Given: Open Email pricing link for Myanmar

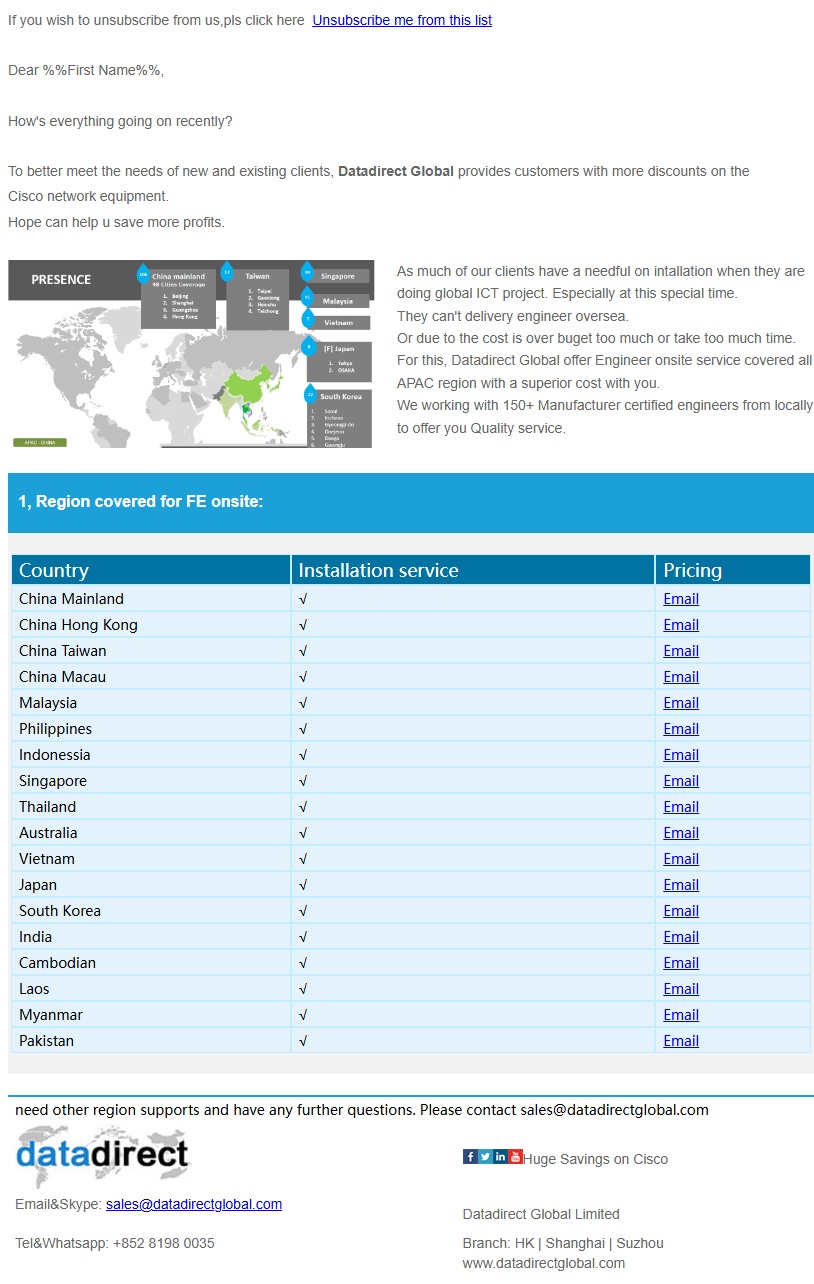Looking at the screenshot, I should pyautogui.click(x=681, y=1015).
